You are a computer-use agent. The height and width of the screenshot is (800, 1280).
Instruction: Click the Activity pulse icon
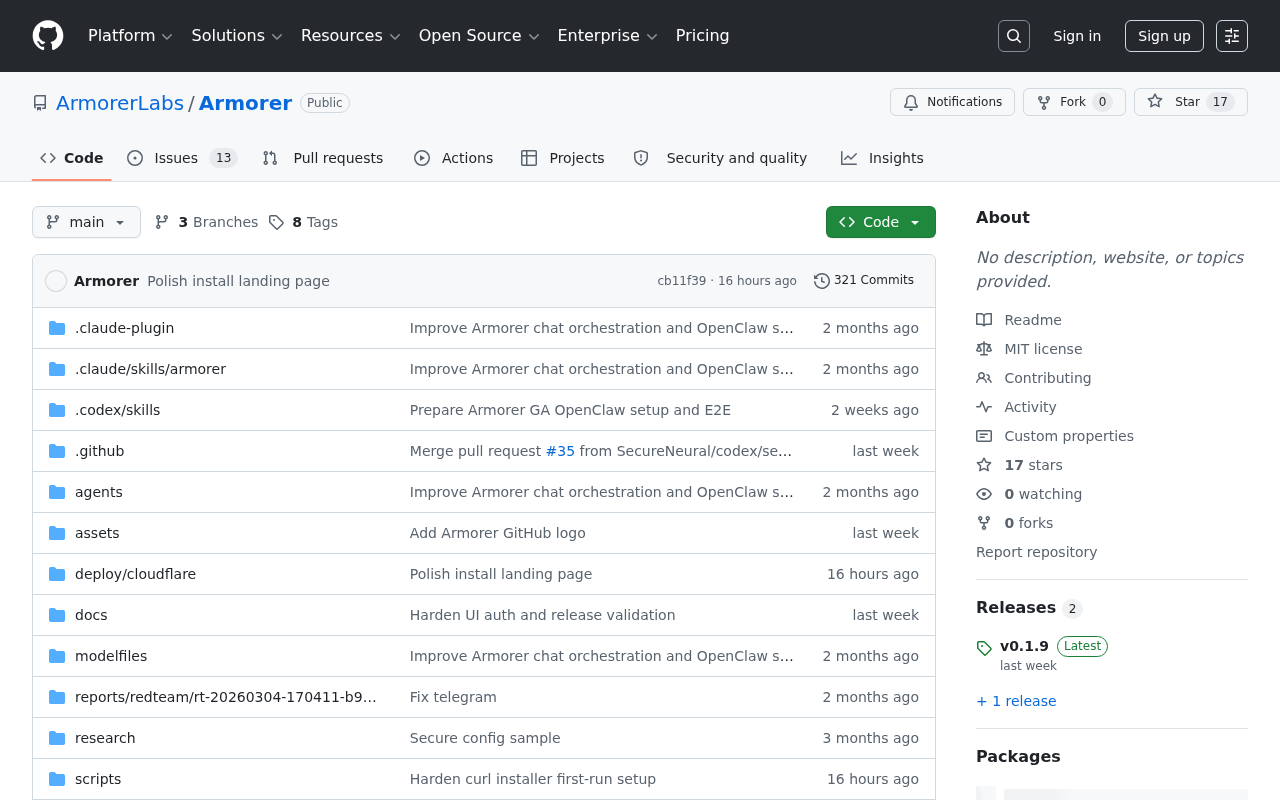click(x=984, y=407)
